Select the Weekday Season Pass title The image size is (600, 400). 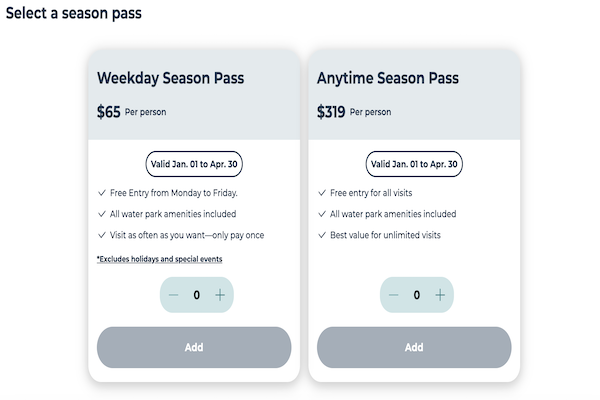click(x=170, y=78)
